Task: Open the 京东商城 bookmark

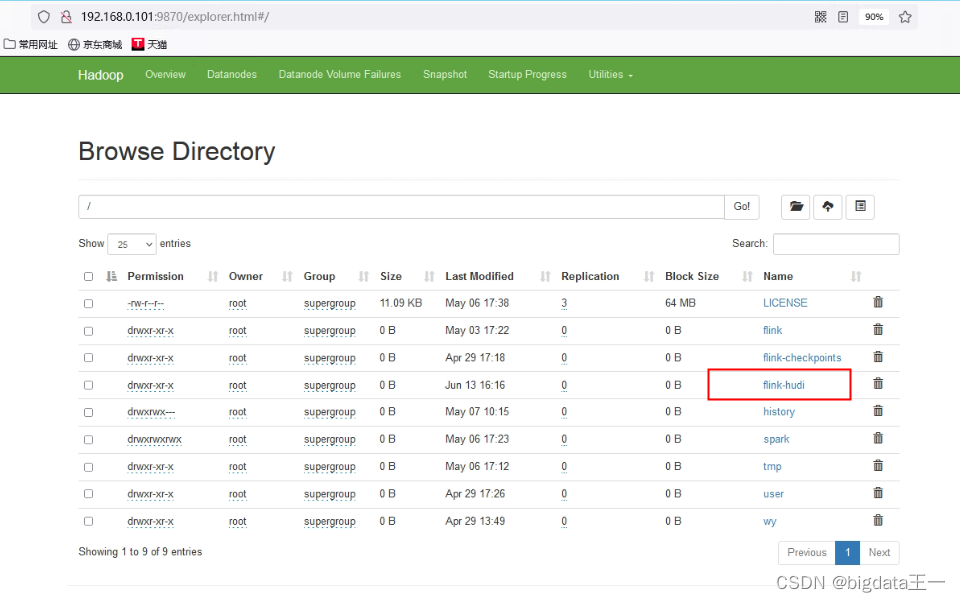Action: coord(95,44)
